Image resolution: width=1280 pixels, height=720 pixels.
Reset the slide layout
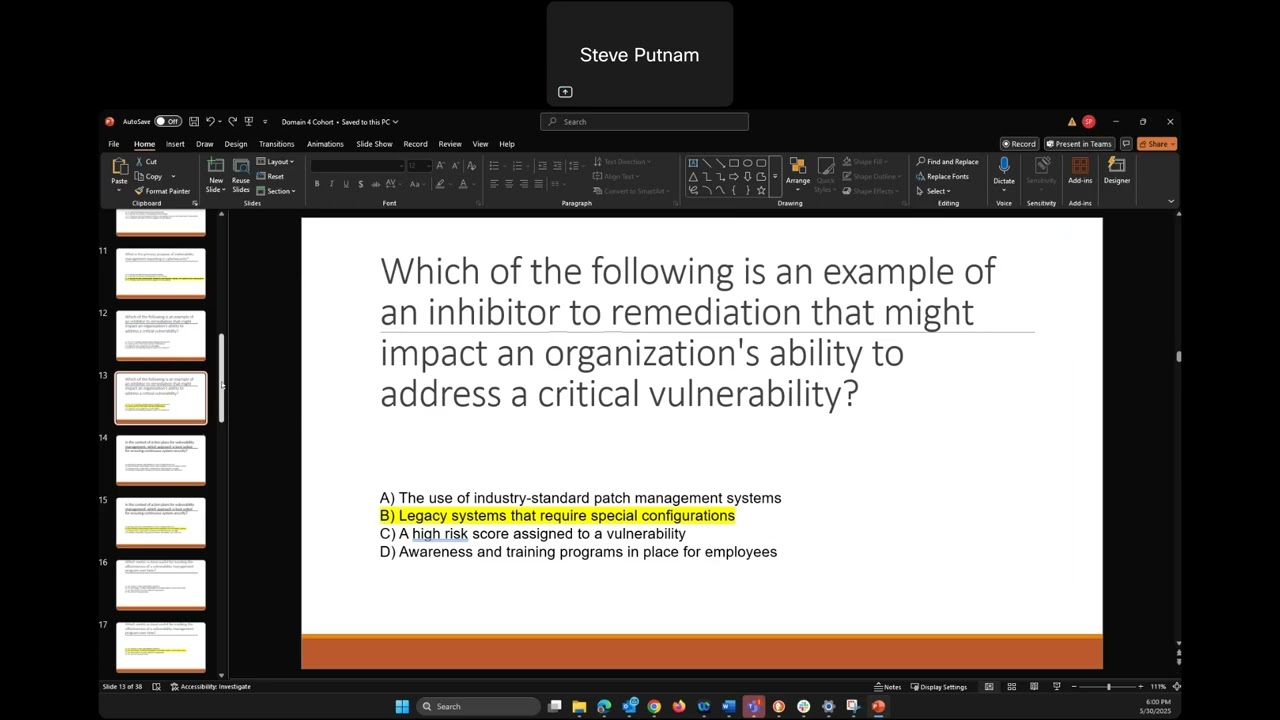[x=270, y=176]
